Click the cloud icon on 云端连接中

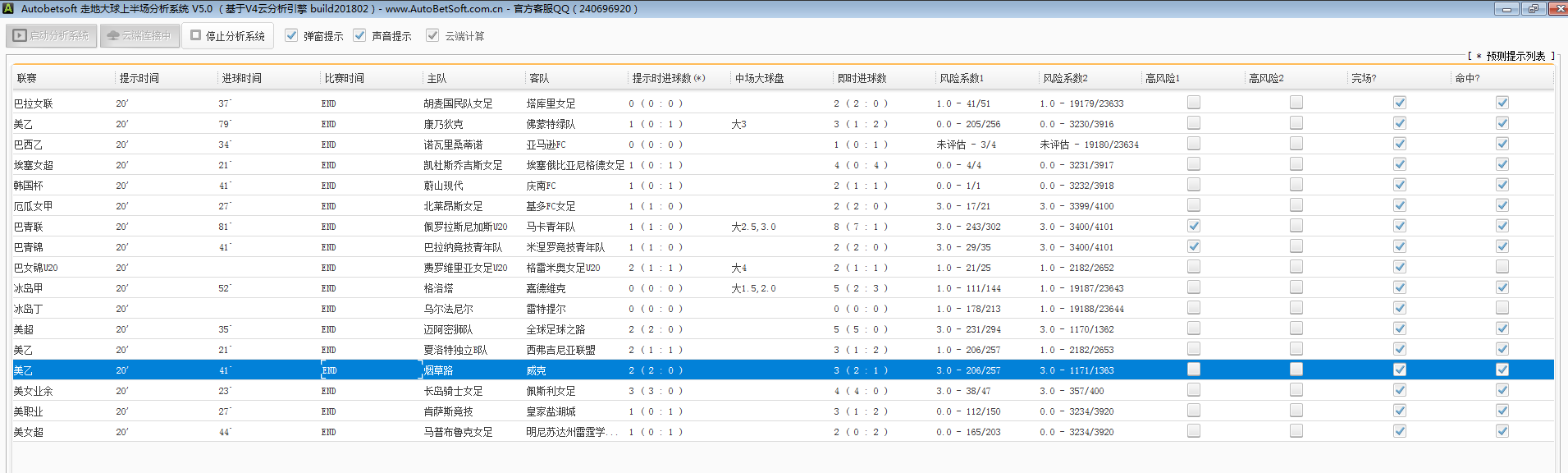tap(113, 36)
